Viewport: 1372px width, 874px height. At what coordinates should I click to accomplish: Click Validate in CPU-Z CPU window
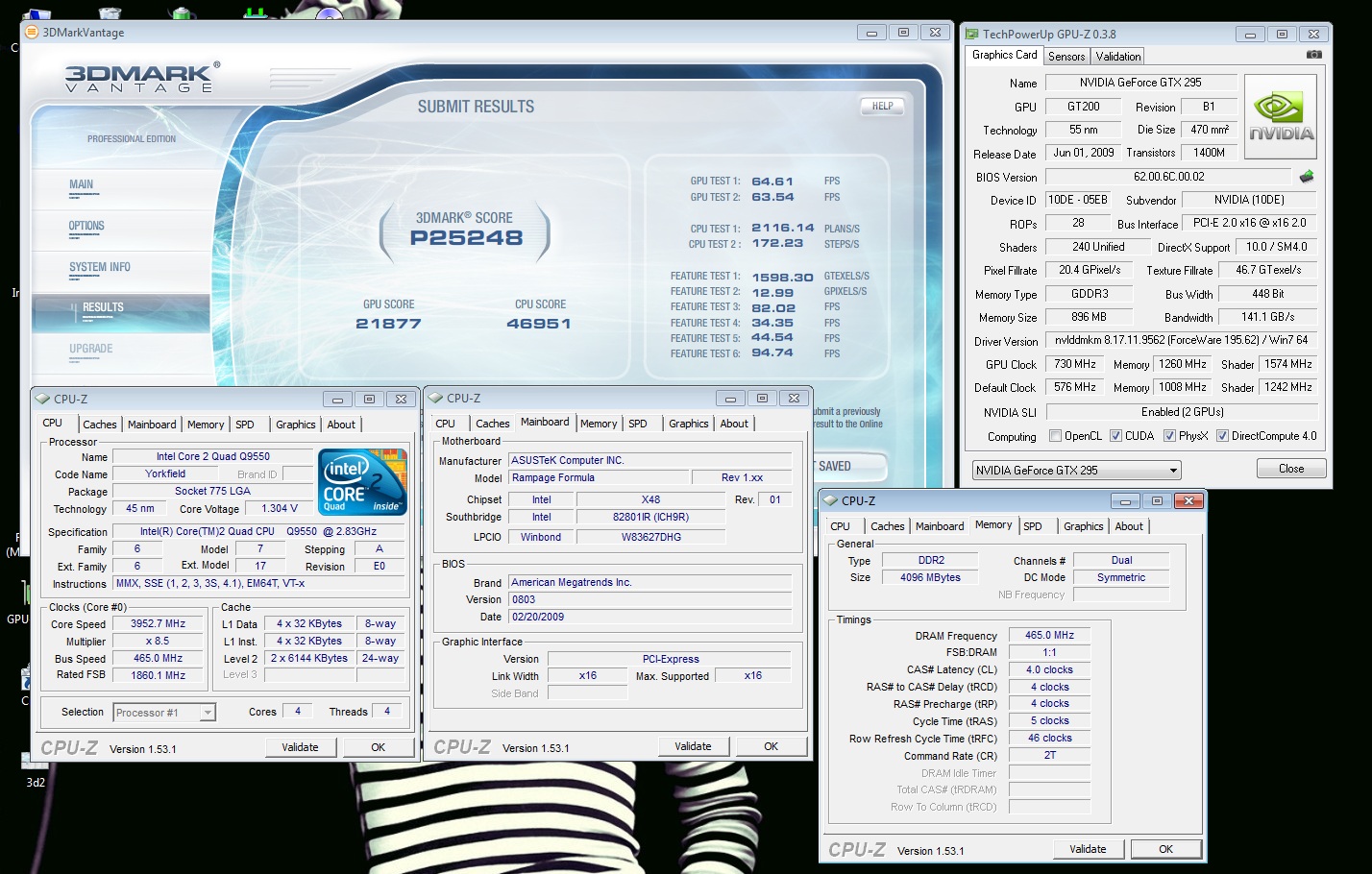(x=300, y=747)
